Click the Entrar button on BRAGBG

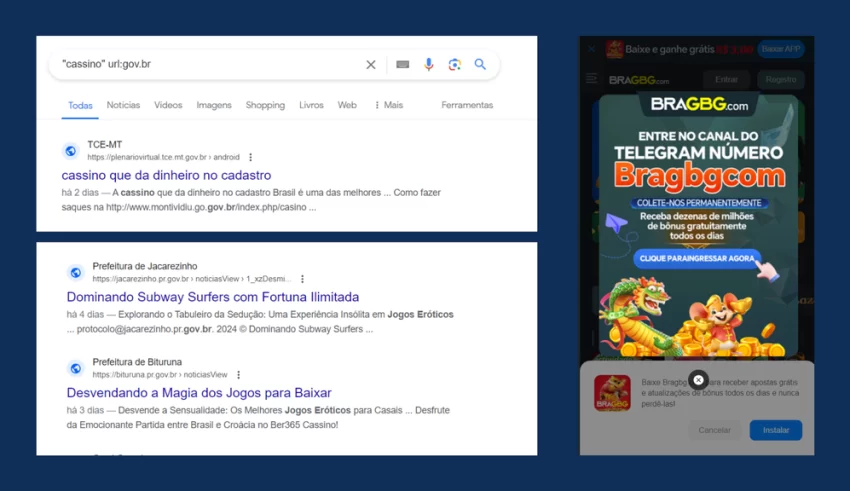point(726,79)
